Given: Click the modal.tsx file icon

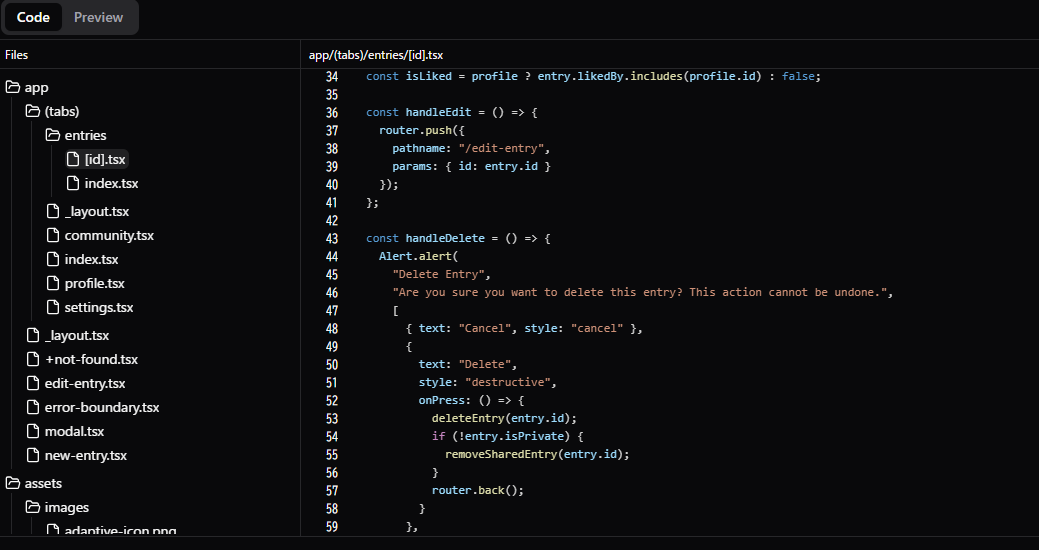Looking at the screenshot, I should pos(33,431).
